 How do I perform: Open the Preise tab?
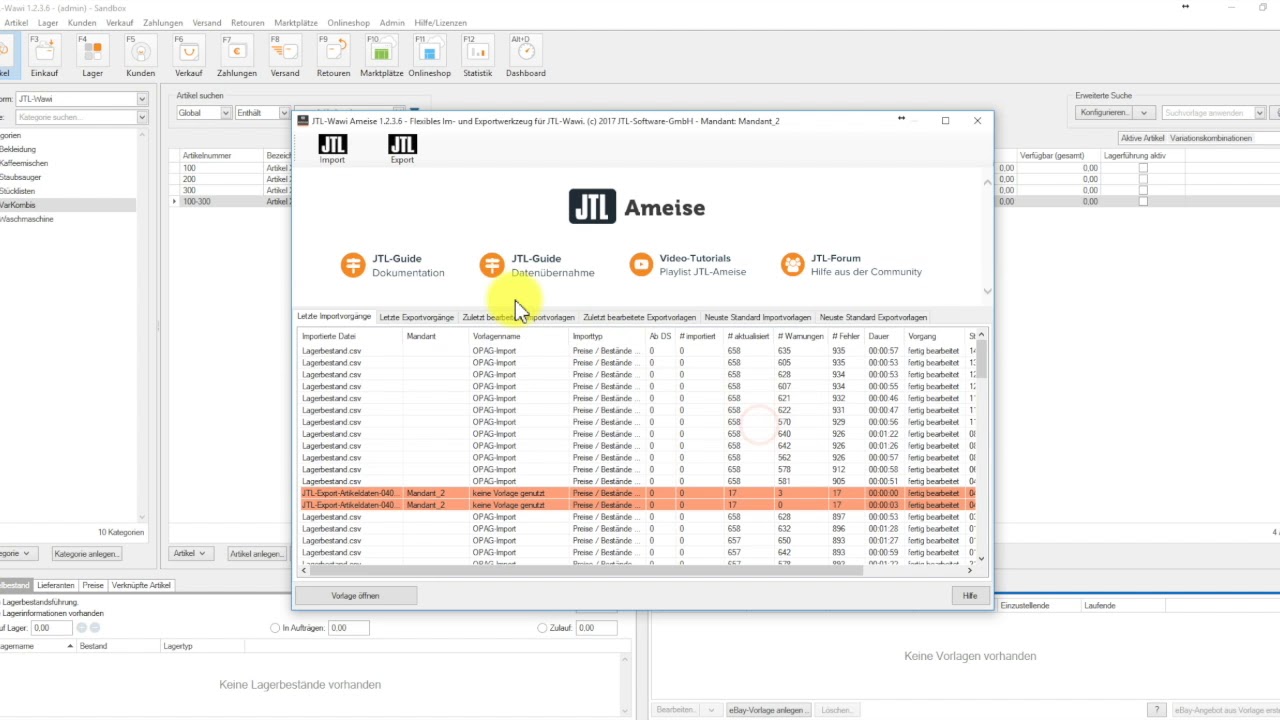93,585
